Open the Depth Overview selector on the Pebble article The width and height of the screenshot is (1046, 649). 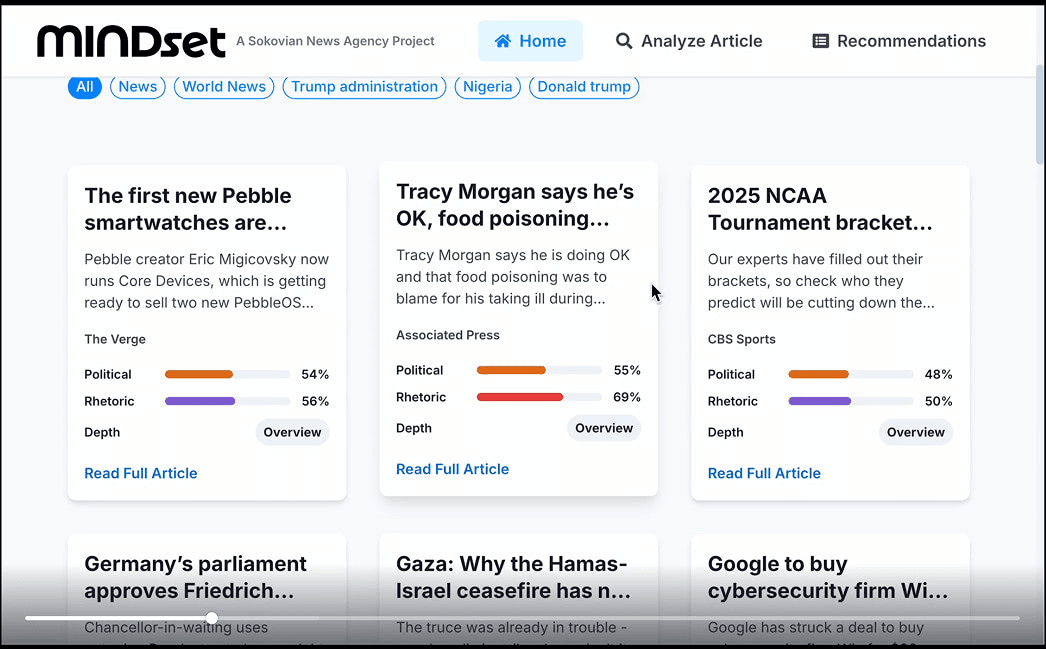click(292, 432)
